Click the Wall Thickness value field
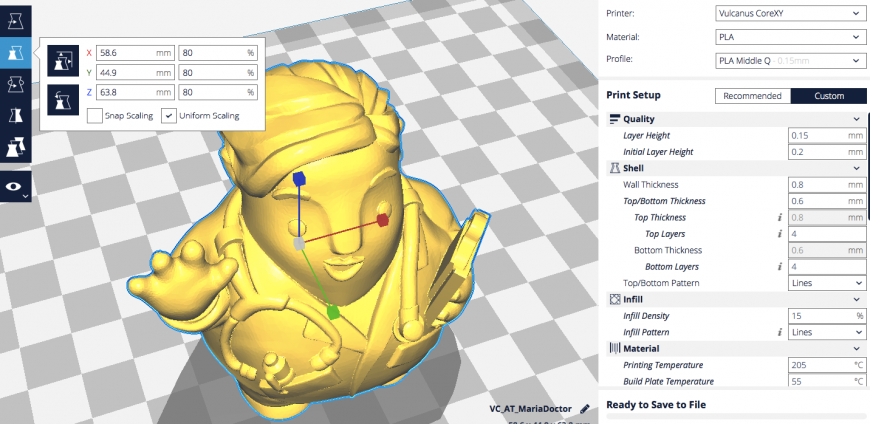The width and height of the screenshot is (870, 424). click(x=827, y=185)
